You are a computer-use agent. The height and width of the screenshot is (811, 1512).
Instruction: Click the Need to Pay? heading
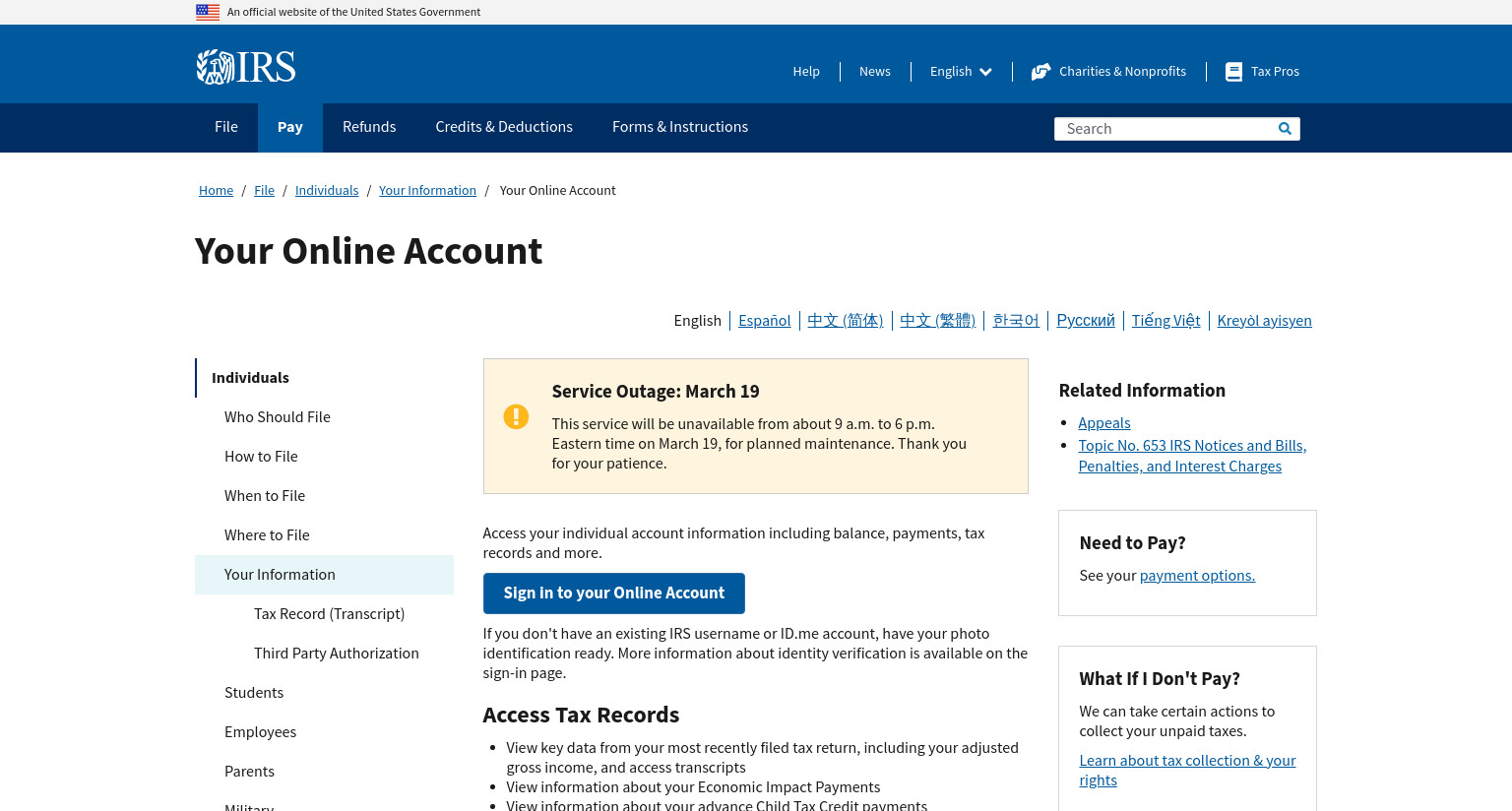click(1132, 543)
